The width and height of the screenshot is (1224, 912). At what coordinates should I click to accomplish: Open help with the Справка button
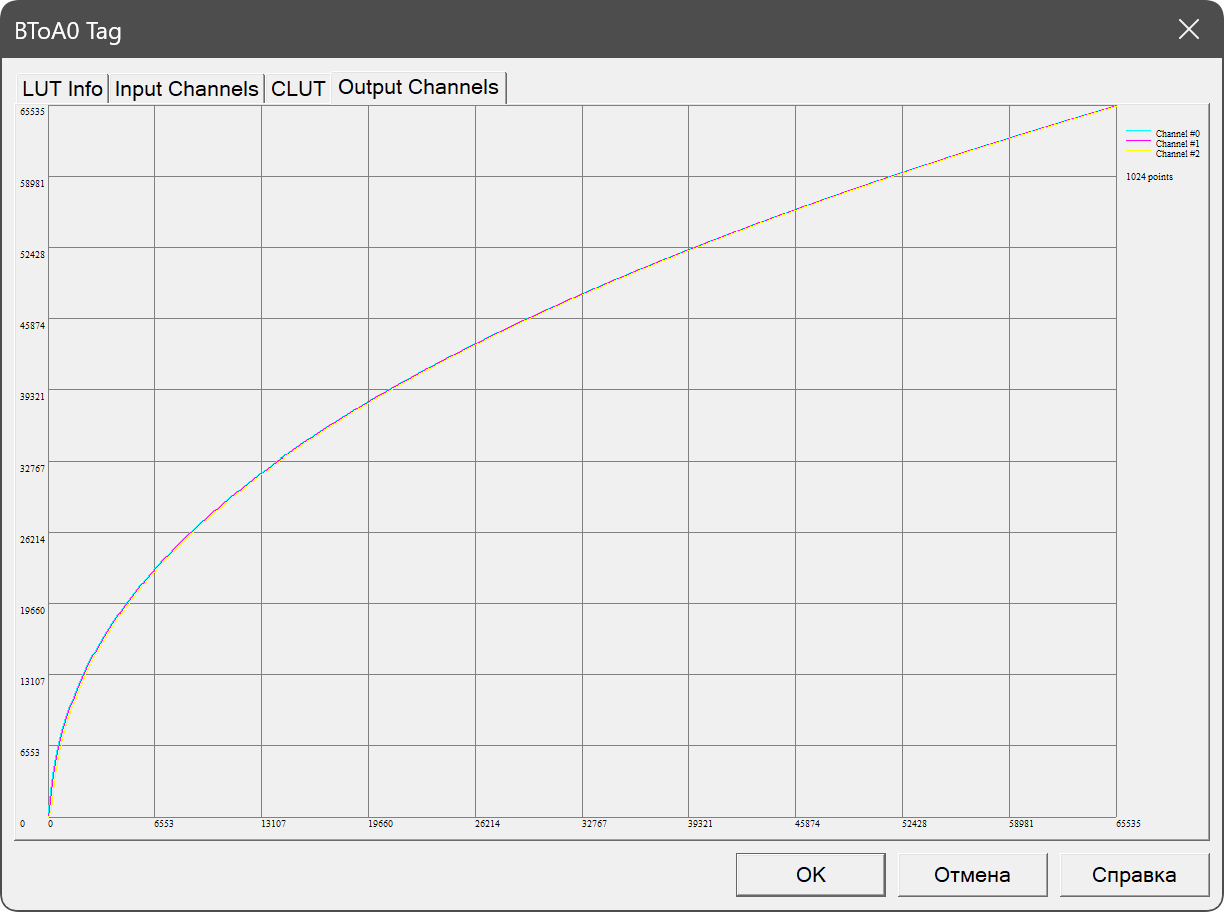pos(1133,875)
